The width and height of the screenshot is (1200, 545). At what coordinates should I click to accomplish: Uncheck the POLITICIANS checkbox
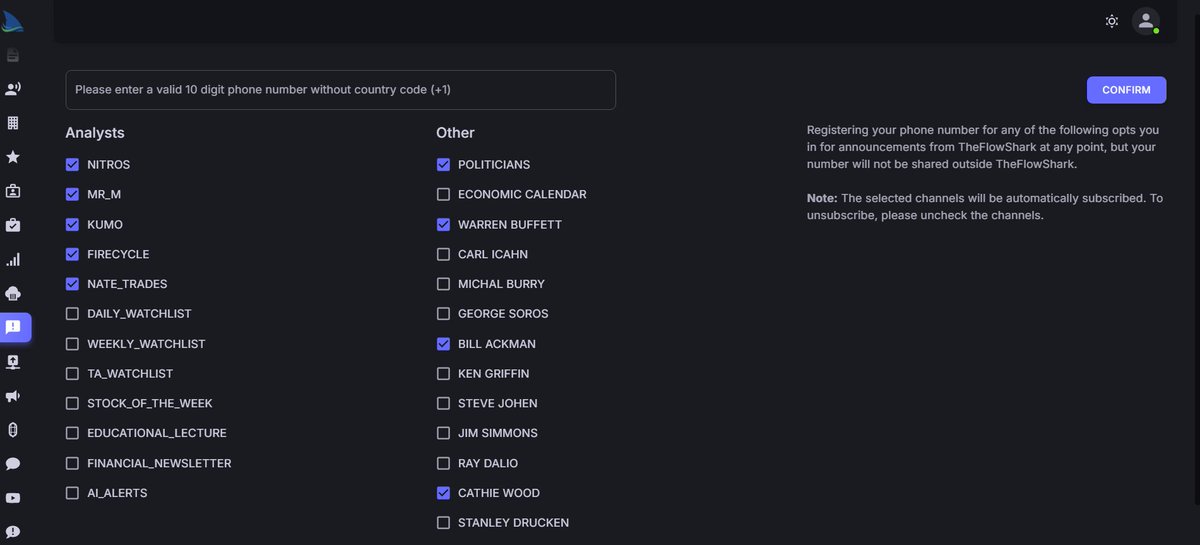443,164
